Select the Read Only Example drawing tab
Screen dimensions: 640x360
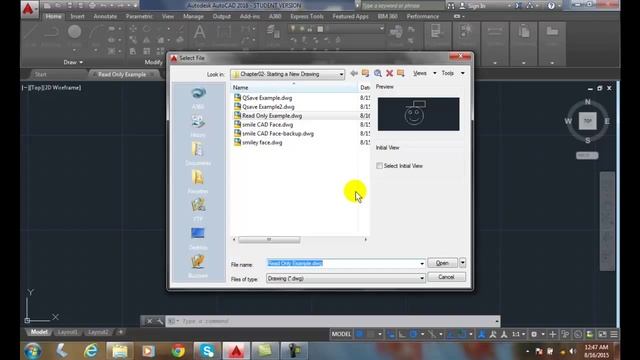122,74
